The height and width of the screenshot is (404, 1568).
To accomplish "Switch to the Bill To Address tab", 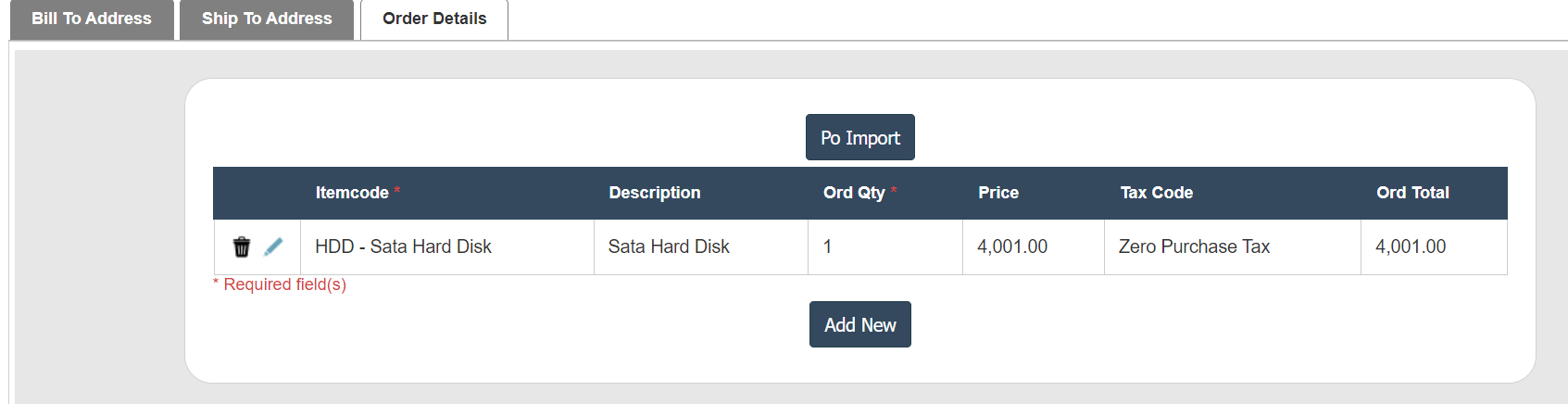I will tap(92, 19).
